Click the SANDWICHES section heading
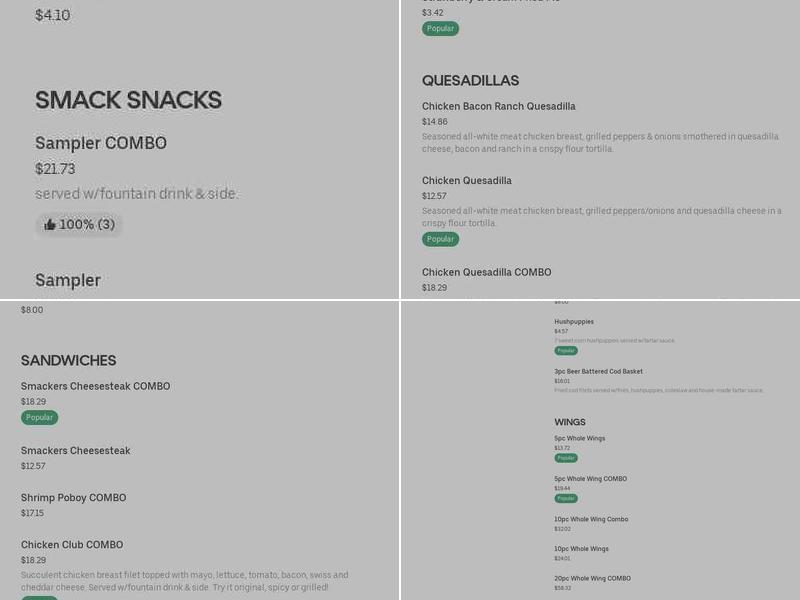The image size is (800, 600). click(68, 360)
